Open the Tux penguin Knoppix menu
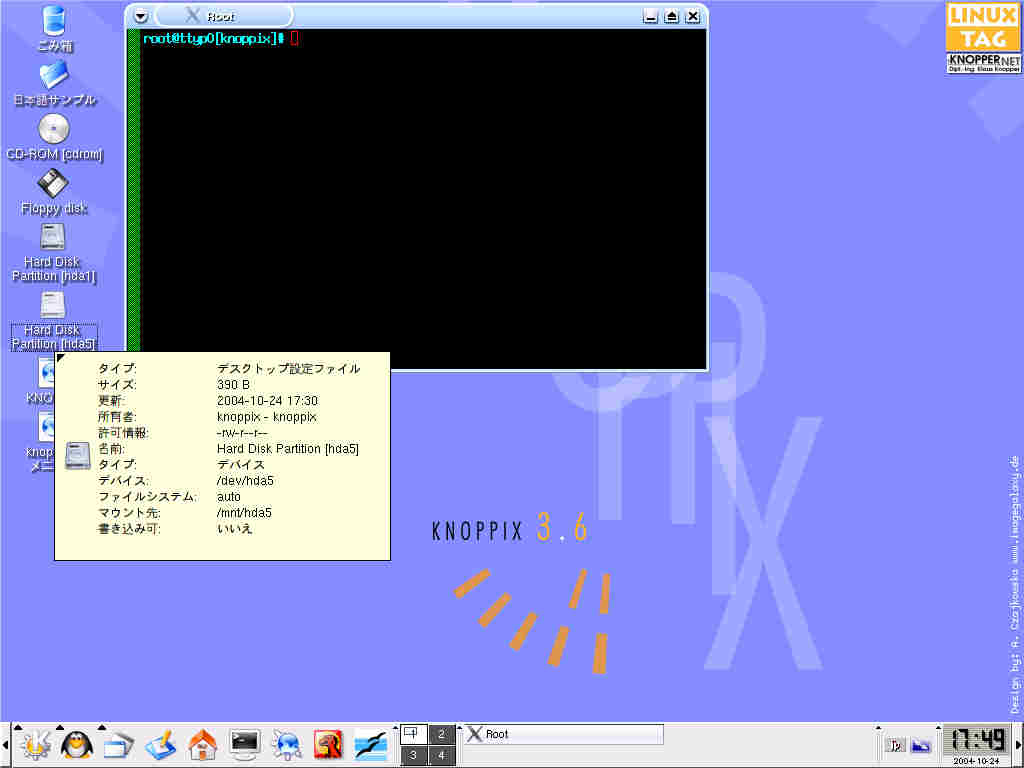1024x768 pixels. (x=77, y=746)
